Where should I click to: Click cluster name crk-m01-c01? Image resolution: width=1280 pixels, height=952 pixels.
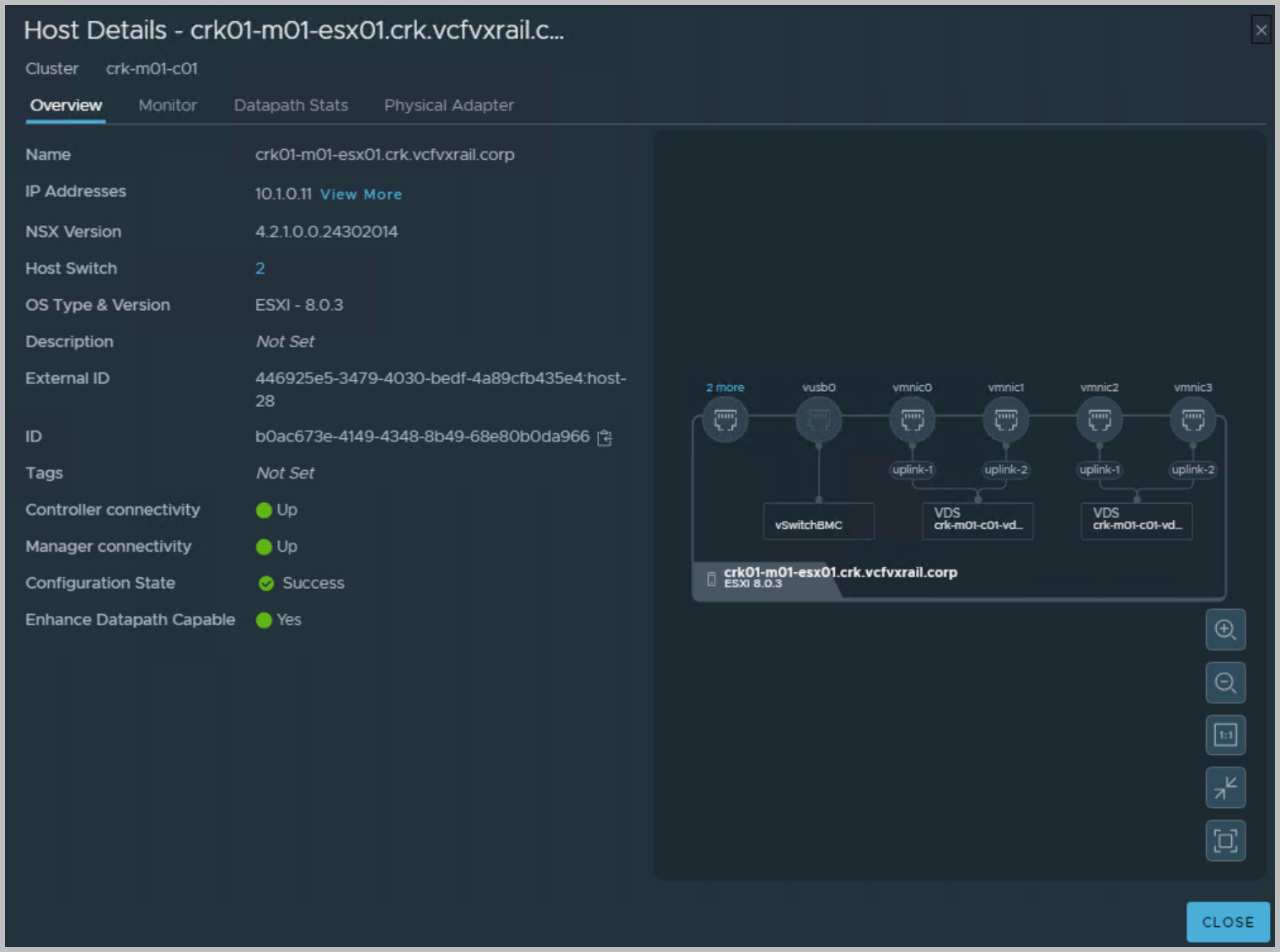(152, 69)
